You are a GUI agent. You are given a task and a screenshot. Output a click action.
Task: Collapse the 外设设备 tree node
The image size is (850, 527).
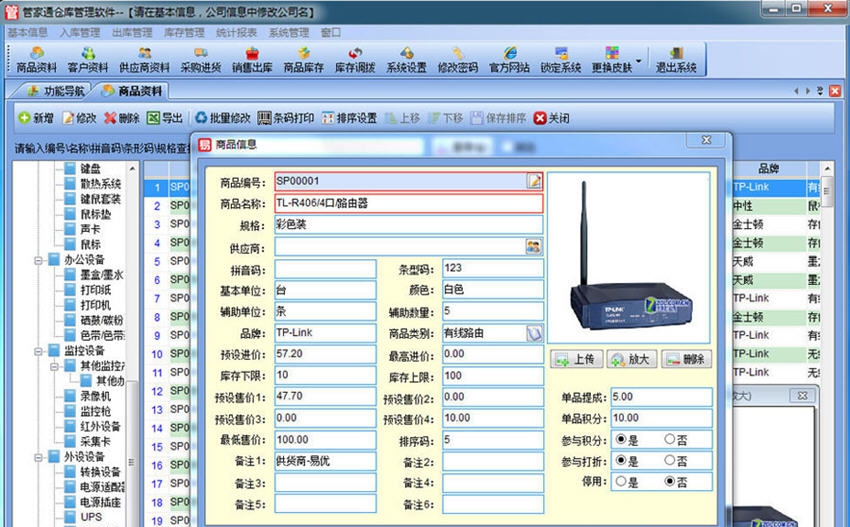tap(38, 458)
